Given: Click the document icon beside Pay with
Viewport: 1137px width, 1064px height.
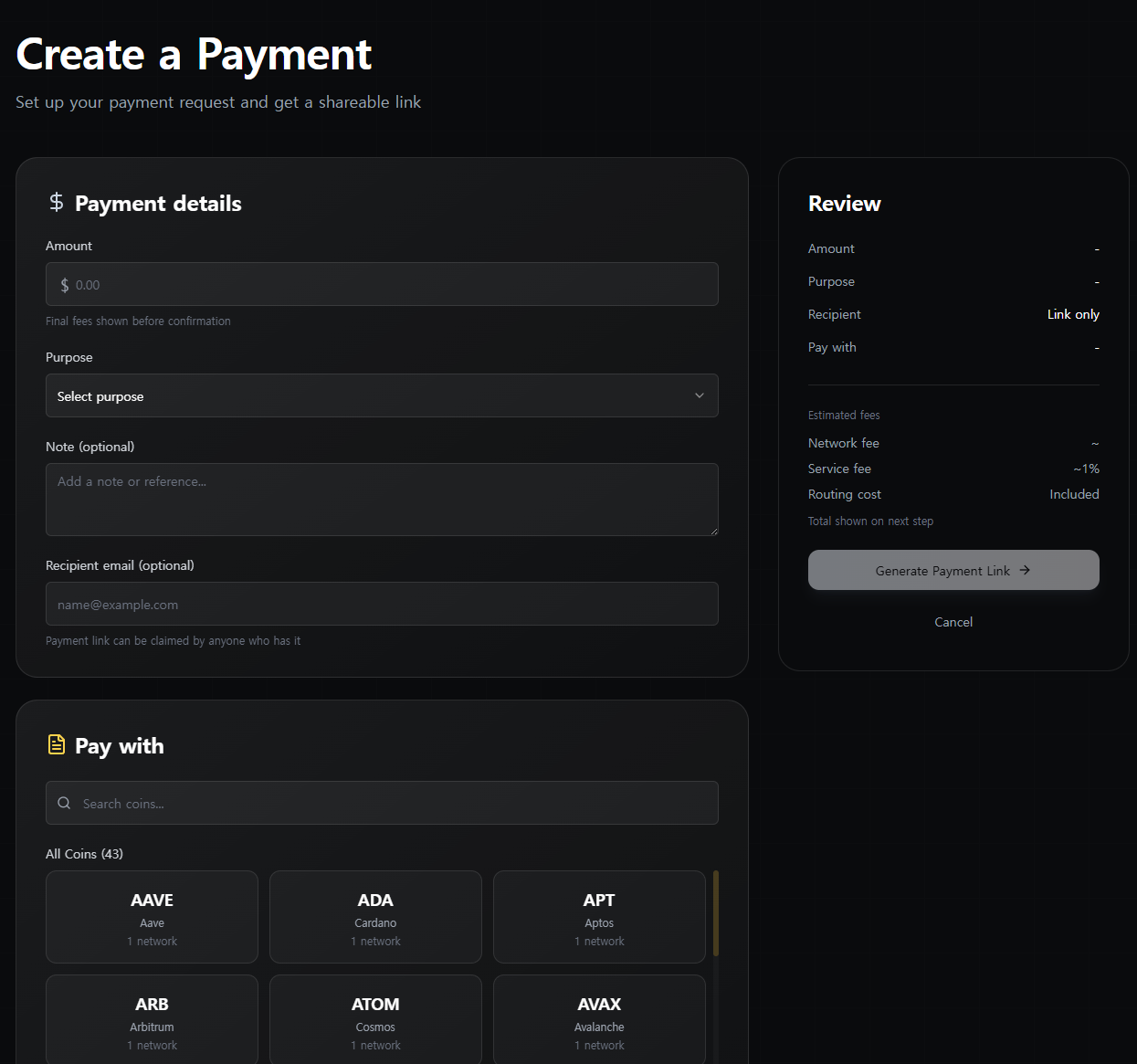Looking at the screenshot, I should pos(57,745).
